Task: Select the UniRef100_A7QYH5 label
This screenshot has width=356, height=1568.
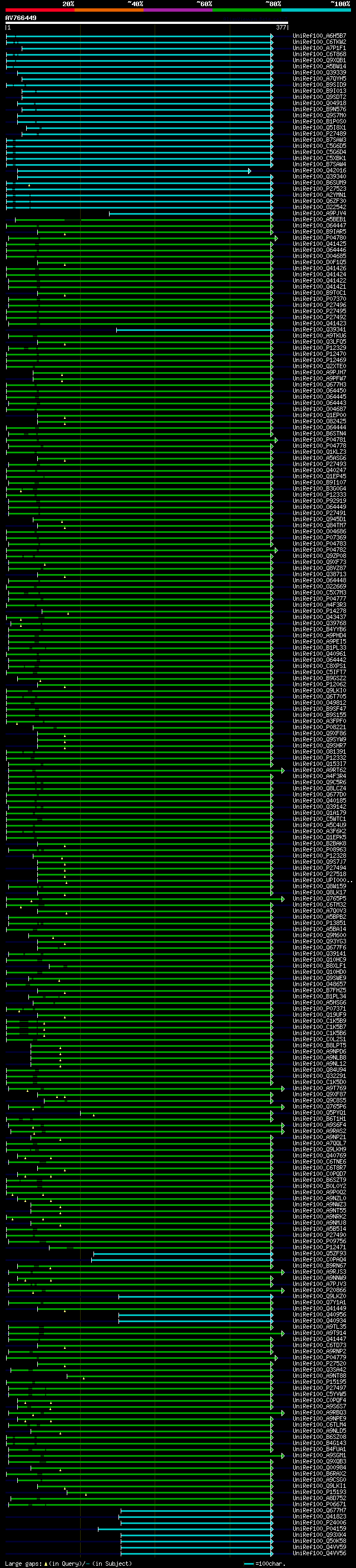Action: (319, 78)
